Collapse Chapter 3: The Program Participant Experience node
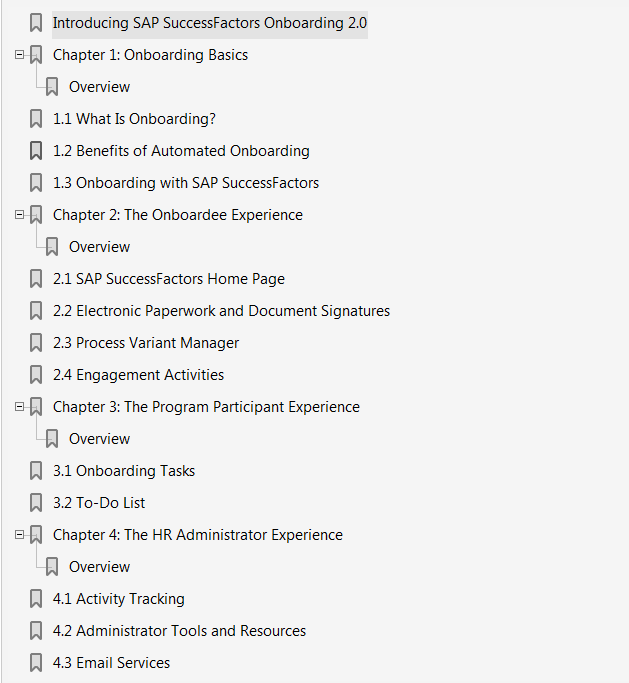The height and width of the screenshot is (683, 629). click(x=19, y=407)
